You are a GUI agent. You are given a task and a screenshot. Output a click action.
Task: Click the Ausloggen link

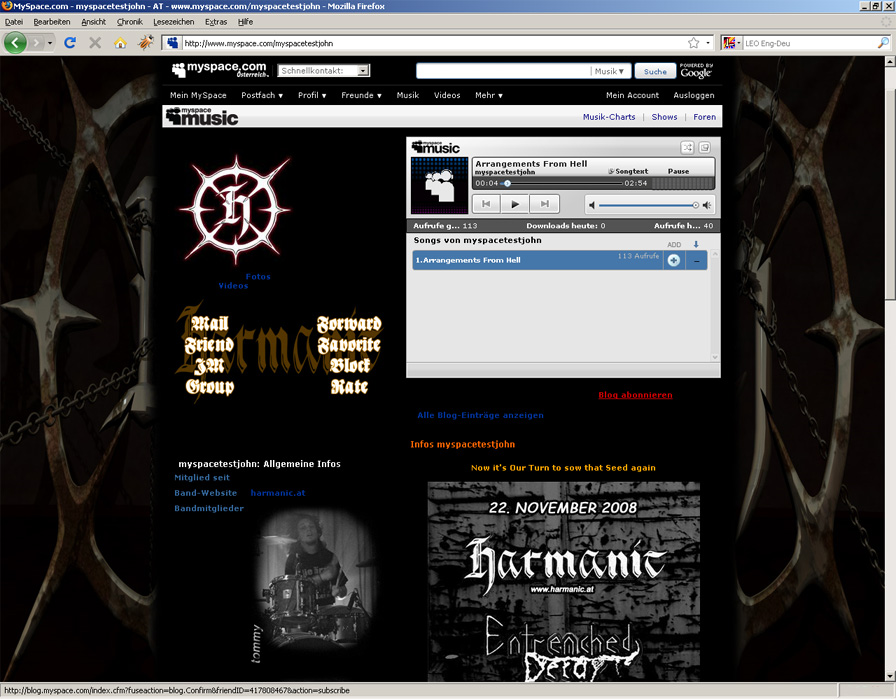(x=693, y=95)
